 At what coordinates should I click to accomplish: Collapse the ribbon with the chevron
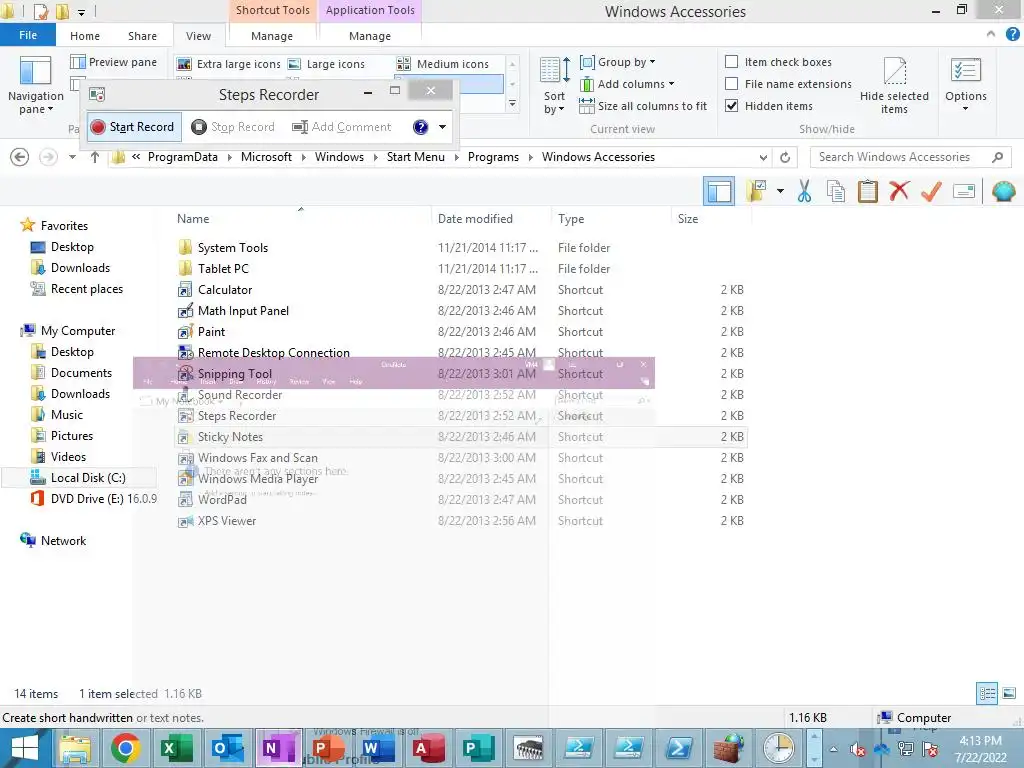point(991,35)
